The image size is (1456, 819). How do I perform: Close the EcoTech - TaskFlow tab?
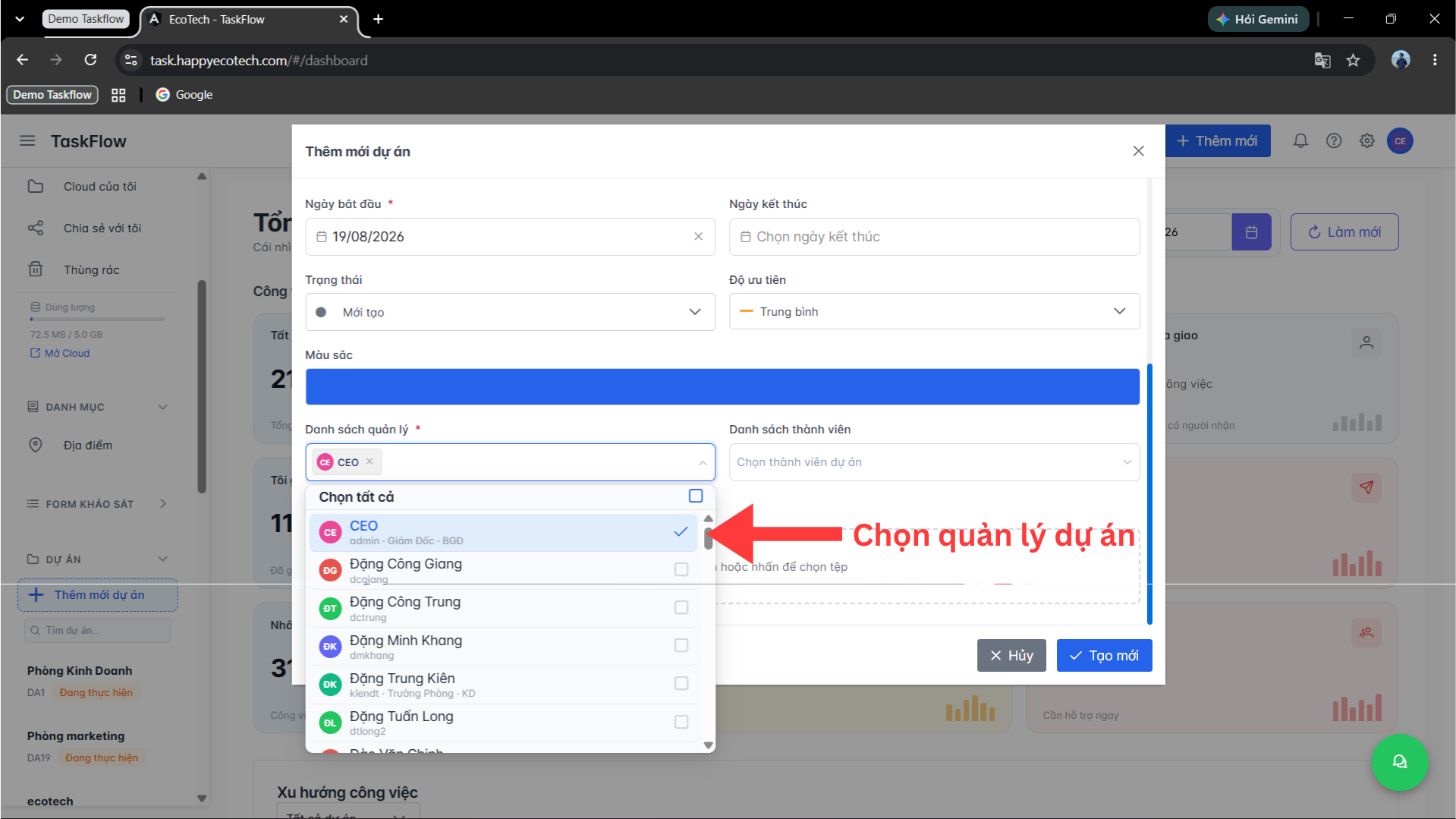tap(344, 19)
